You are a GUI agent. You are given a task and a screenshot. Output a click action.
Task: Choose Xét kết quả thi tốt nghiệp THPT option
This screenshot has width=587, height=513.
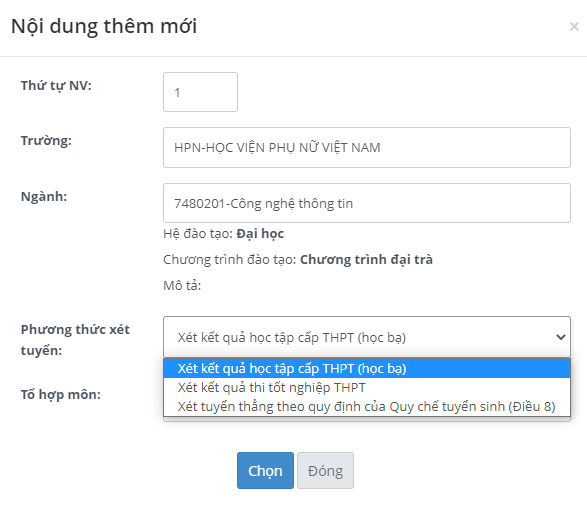click(x=367, y=388)
